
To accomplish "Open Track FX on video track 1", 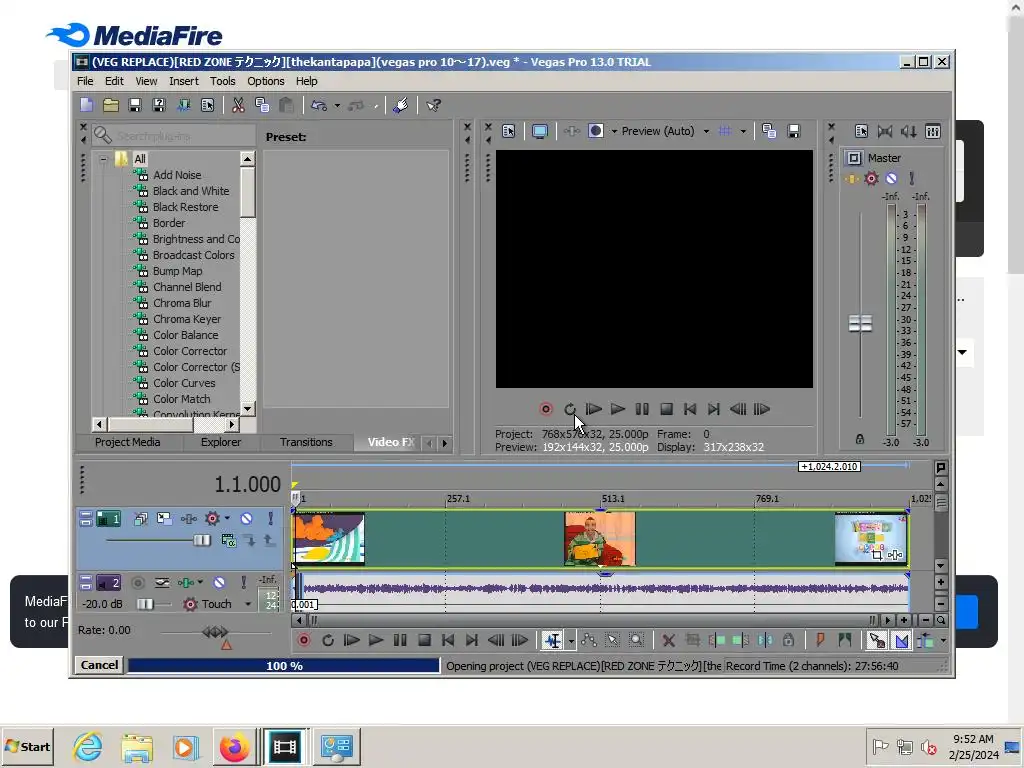I will (x=189, y=519).
